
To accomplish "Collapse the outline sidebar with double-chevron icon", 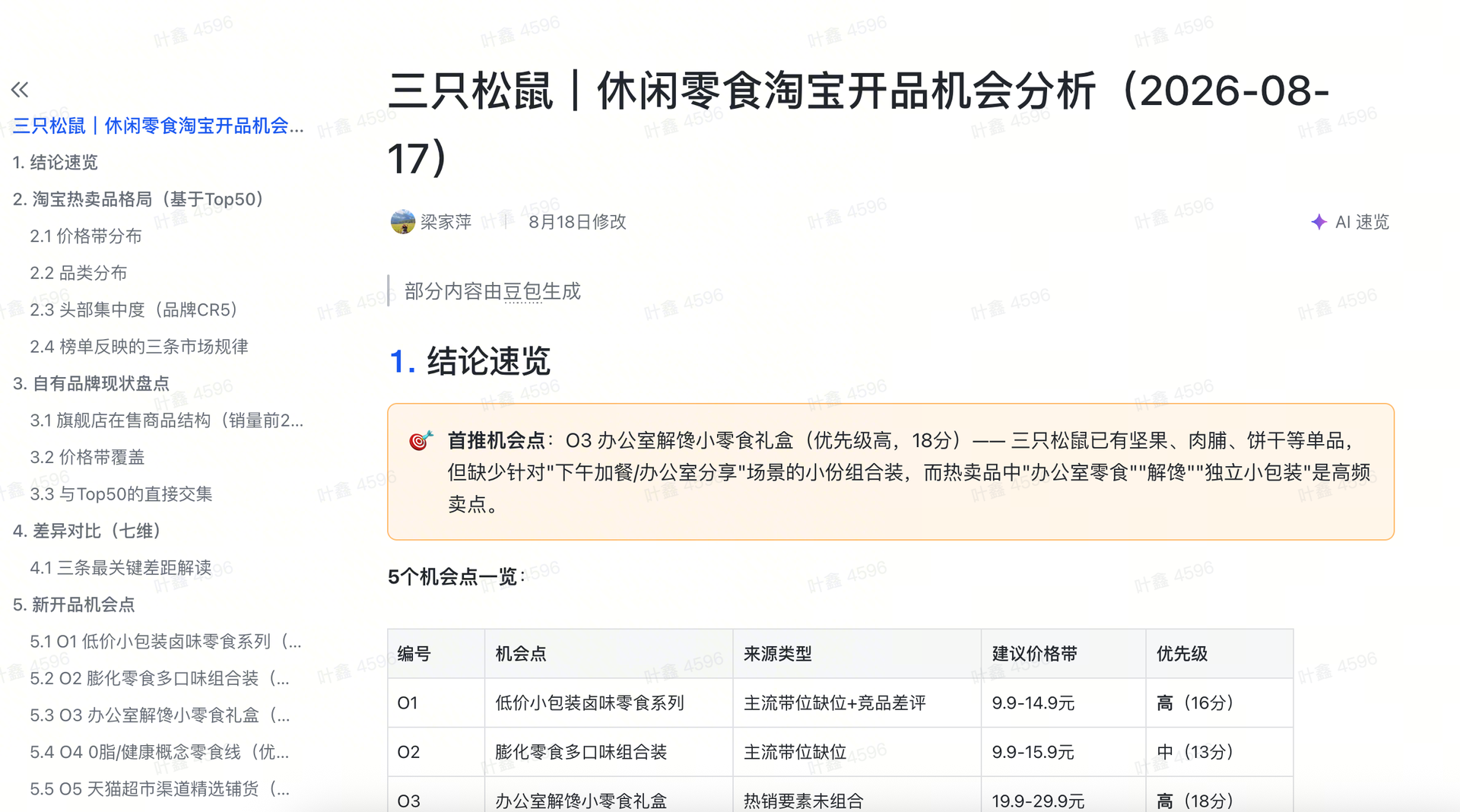I will [x=20, y=90].
